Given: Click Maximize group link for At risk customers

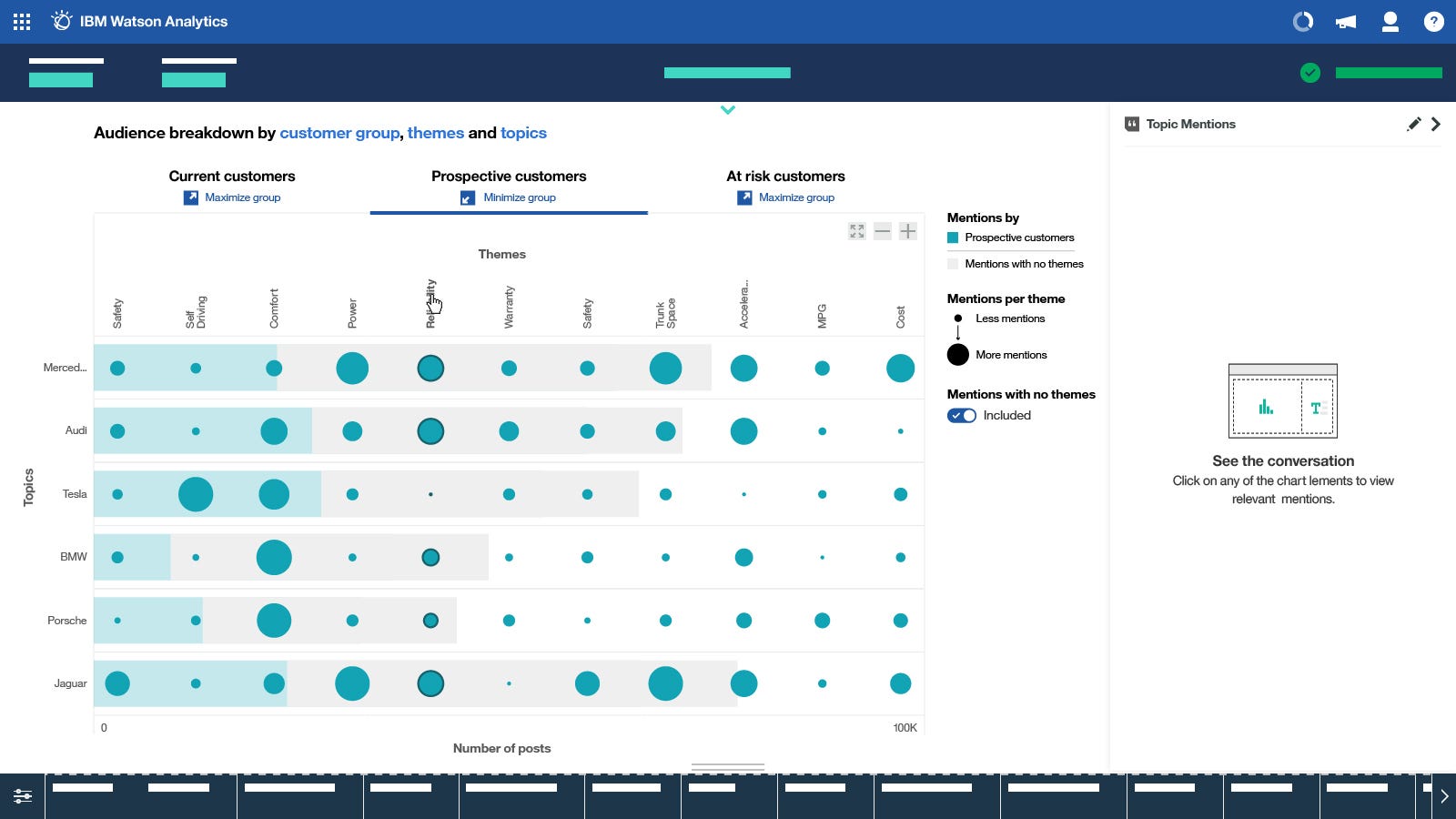Looking at the screenshot, I should pyautogui.click(x=796, y=197).
